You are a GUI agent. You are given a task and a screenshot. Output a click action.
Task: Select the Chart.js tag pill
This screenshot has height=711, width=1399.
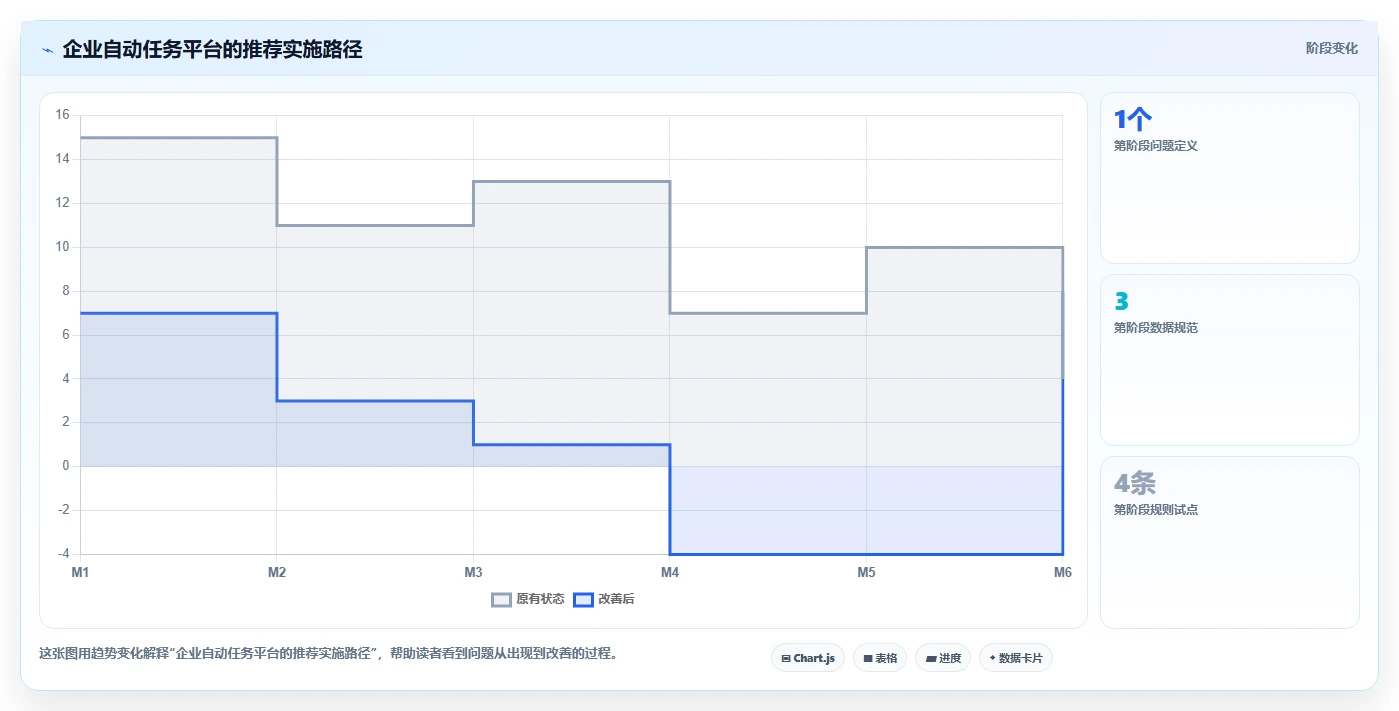pyautogui.click(x=808, y=658)
